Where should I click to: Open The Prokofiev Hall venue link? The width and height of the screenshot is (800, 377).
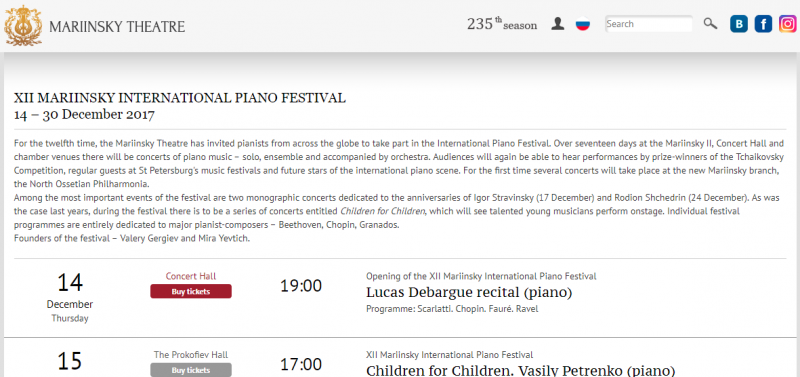191,355
